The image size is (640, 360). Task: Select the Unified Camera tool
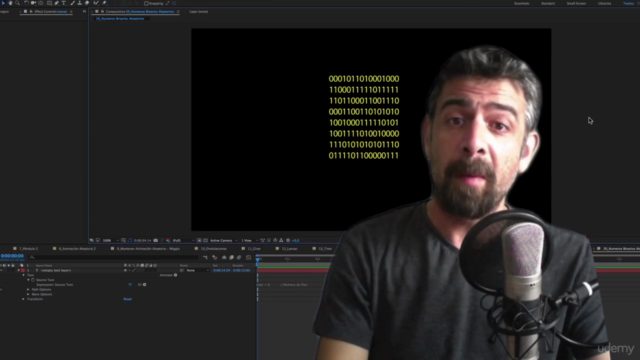click(33, 3)
